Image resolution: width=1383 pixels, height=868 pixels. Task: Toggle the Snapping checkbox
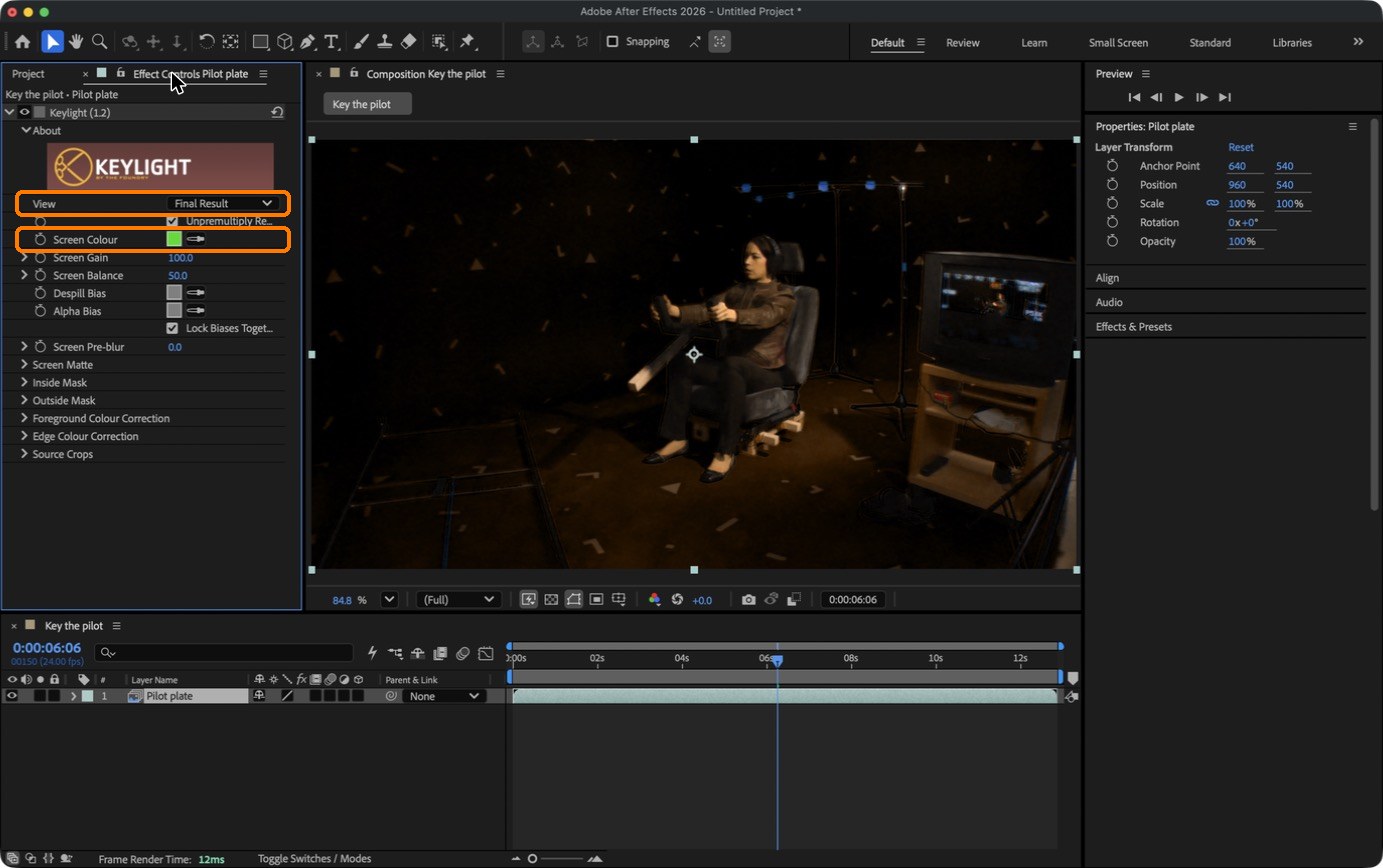(x=612, y=42)
